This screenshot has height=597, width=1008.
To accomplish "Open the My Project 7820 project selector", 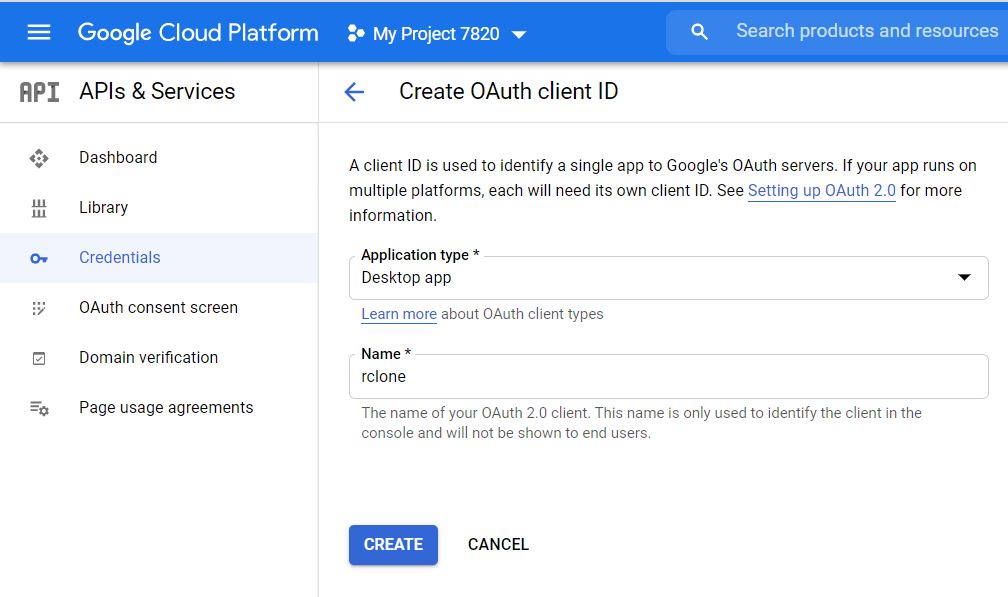I will [436, 34].
